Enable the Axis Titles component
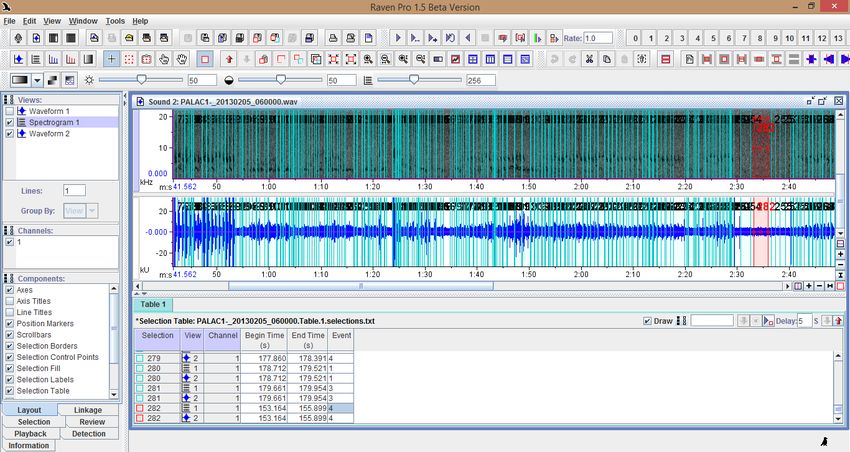 9,301
